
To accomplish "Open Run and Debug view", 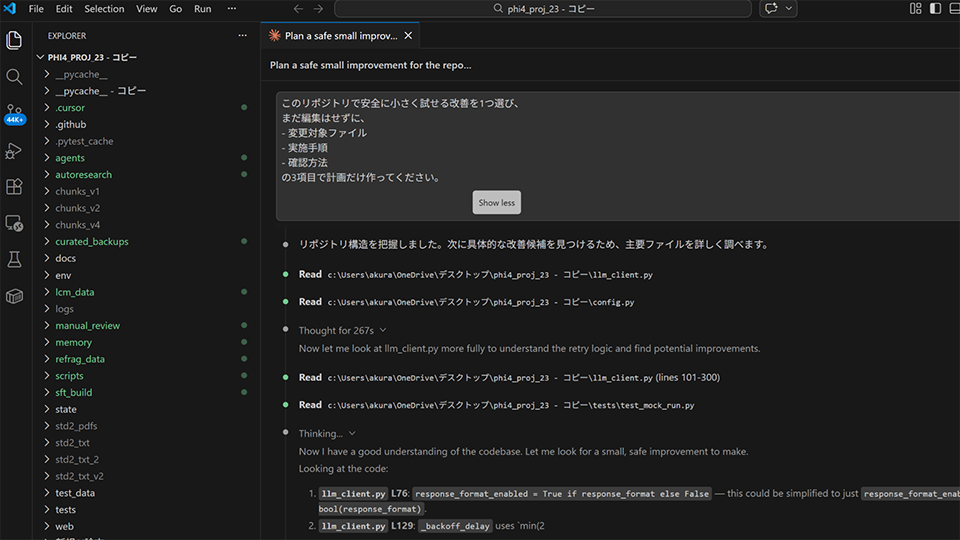I will pyautogui.click(x=14, y=151).
